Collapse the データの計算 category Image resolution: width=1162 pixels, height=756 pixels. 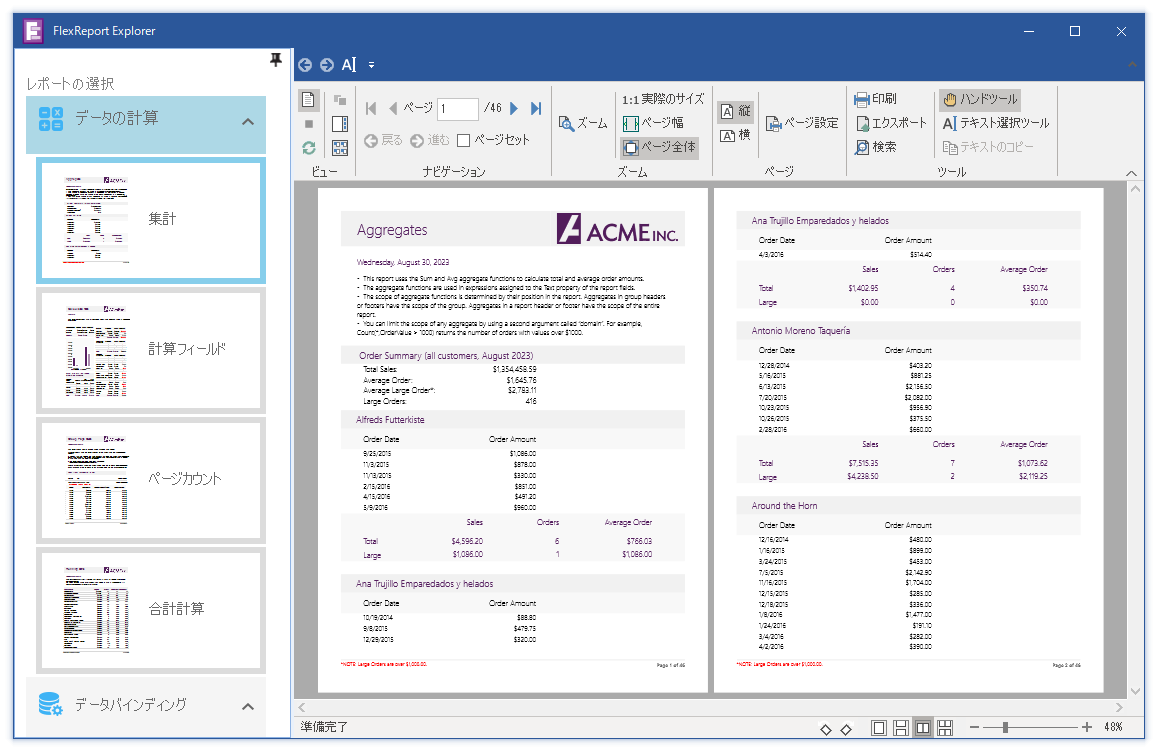(x=248, y=122)
